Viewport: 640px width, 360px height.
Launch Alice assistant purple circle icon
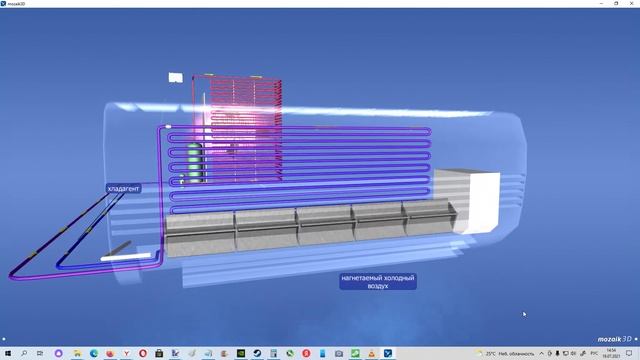click(x=58, y=353)
